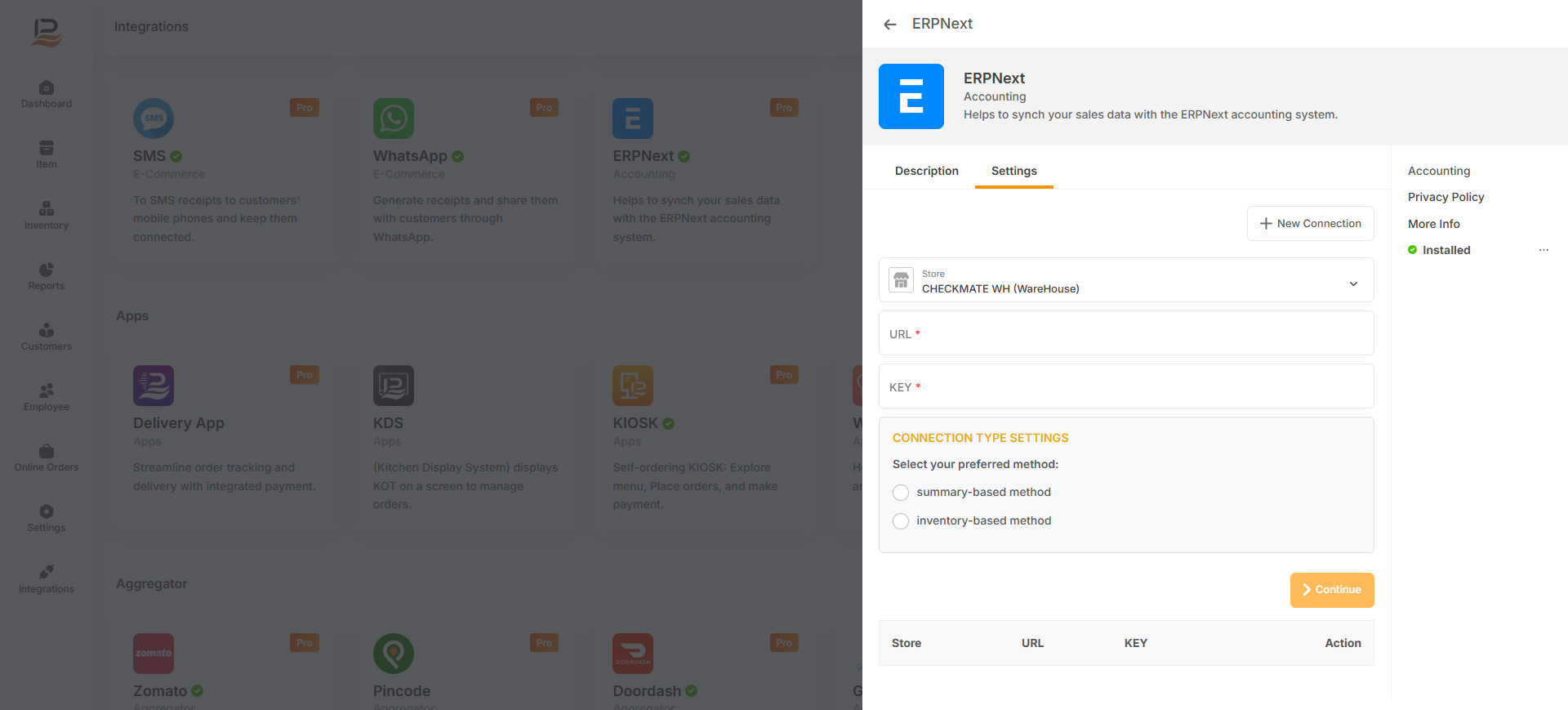1568x710 pixels.
Task: Open Reports from the sidebar
Action: pyautogui.click(x=47, y=277)
